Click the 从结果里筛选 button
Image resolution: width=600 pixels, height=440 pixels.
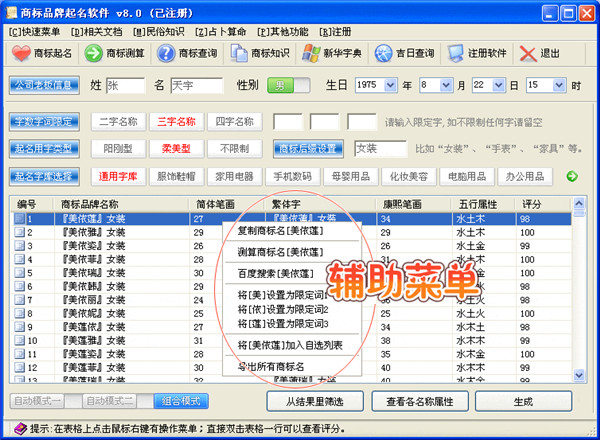[315, 401]
